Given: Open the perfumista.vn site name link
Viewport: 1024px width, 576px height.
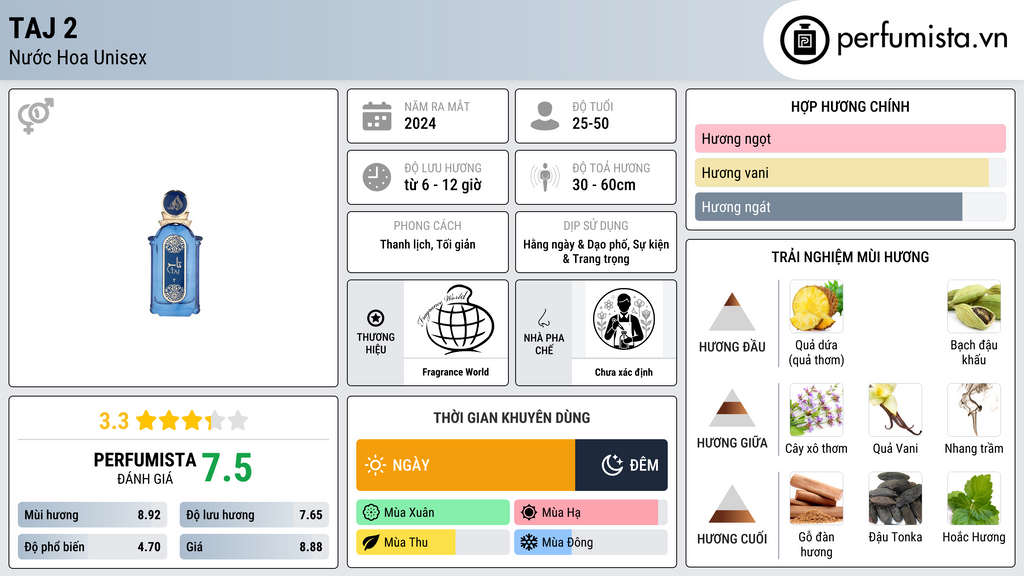Looking at the screenshot, I should point(922,39).
